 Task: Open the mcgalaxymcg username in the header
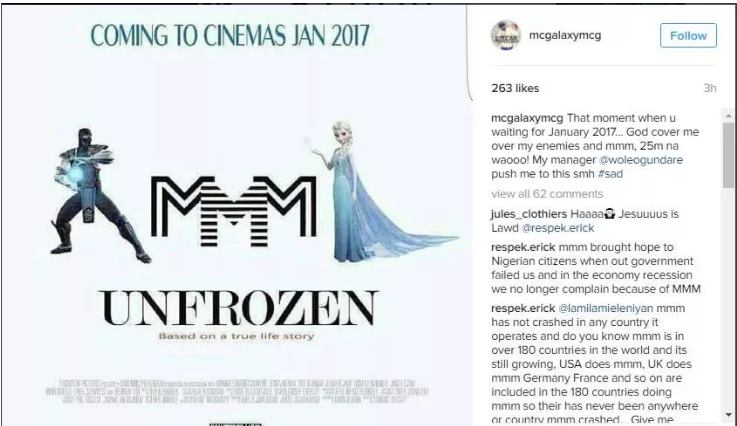565,35
